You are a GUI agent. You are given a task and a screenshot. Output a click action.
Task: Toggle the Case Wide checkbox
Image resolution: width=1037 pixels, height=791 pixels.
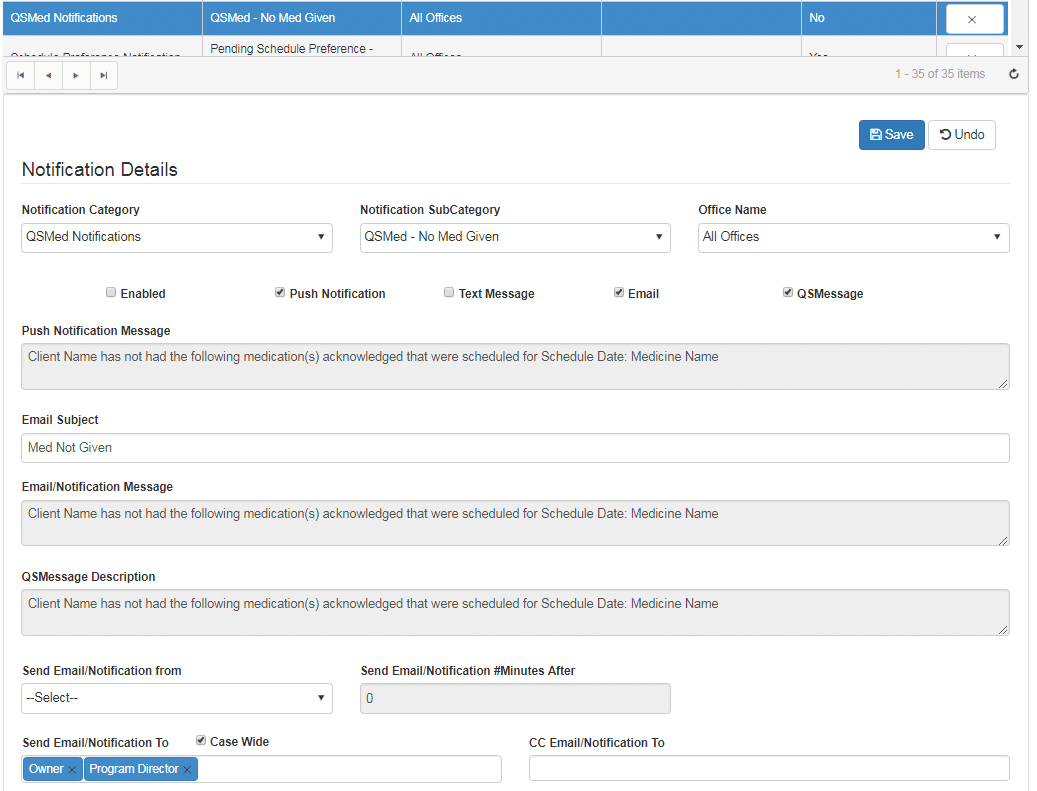(x=201, y=741)
